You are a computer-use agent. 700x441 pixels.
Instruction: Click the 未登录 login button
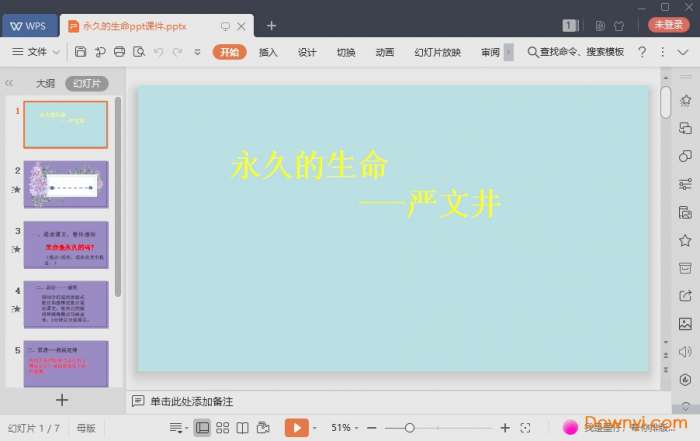pyautogui.click(x=669, y=25)
